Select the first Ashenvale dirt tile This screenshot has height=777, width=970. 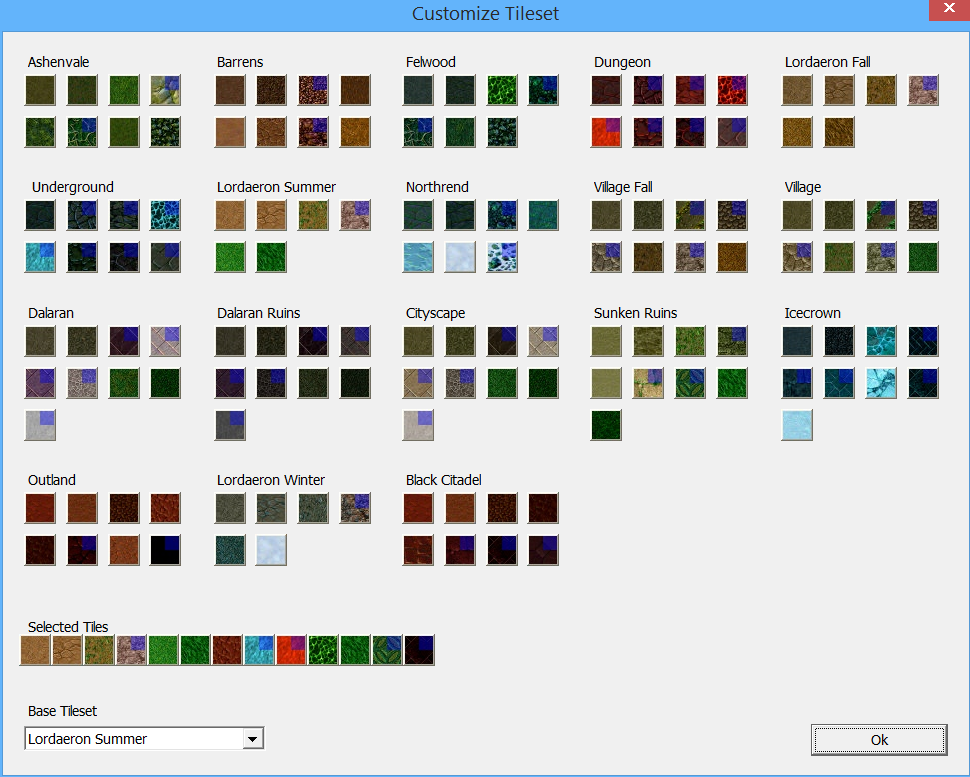40,90
